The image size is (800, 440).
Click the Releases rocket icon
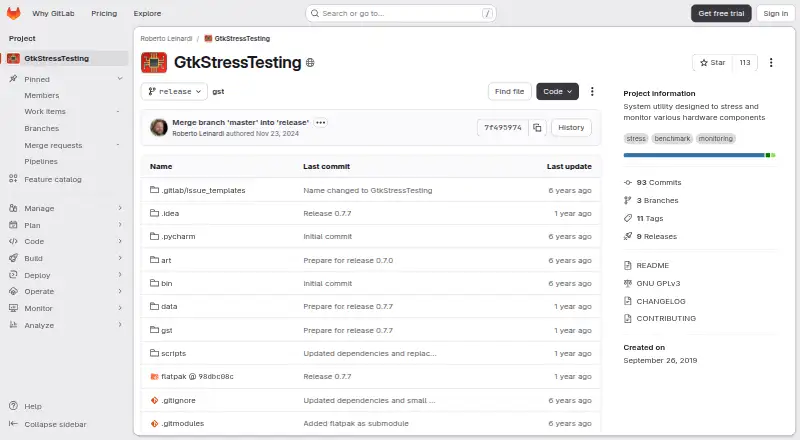click(x=628, y=236)
